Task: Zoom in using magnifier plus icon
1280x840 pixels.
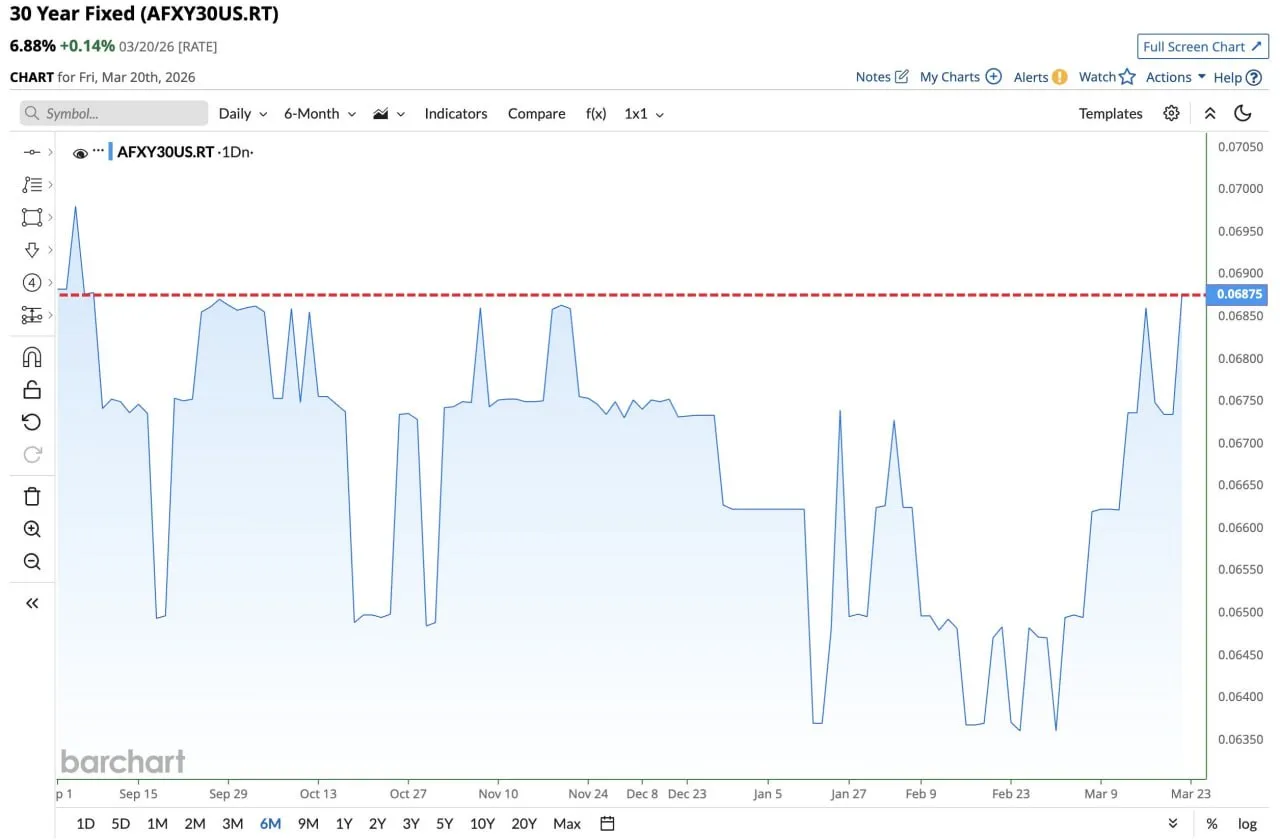Action: point(32,529)
